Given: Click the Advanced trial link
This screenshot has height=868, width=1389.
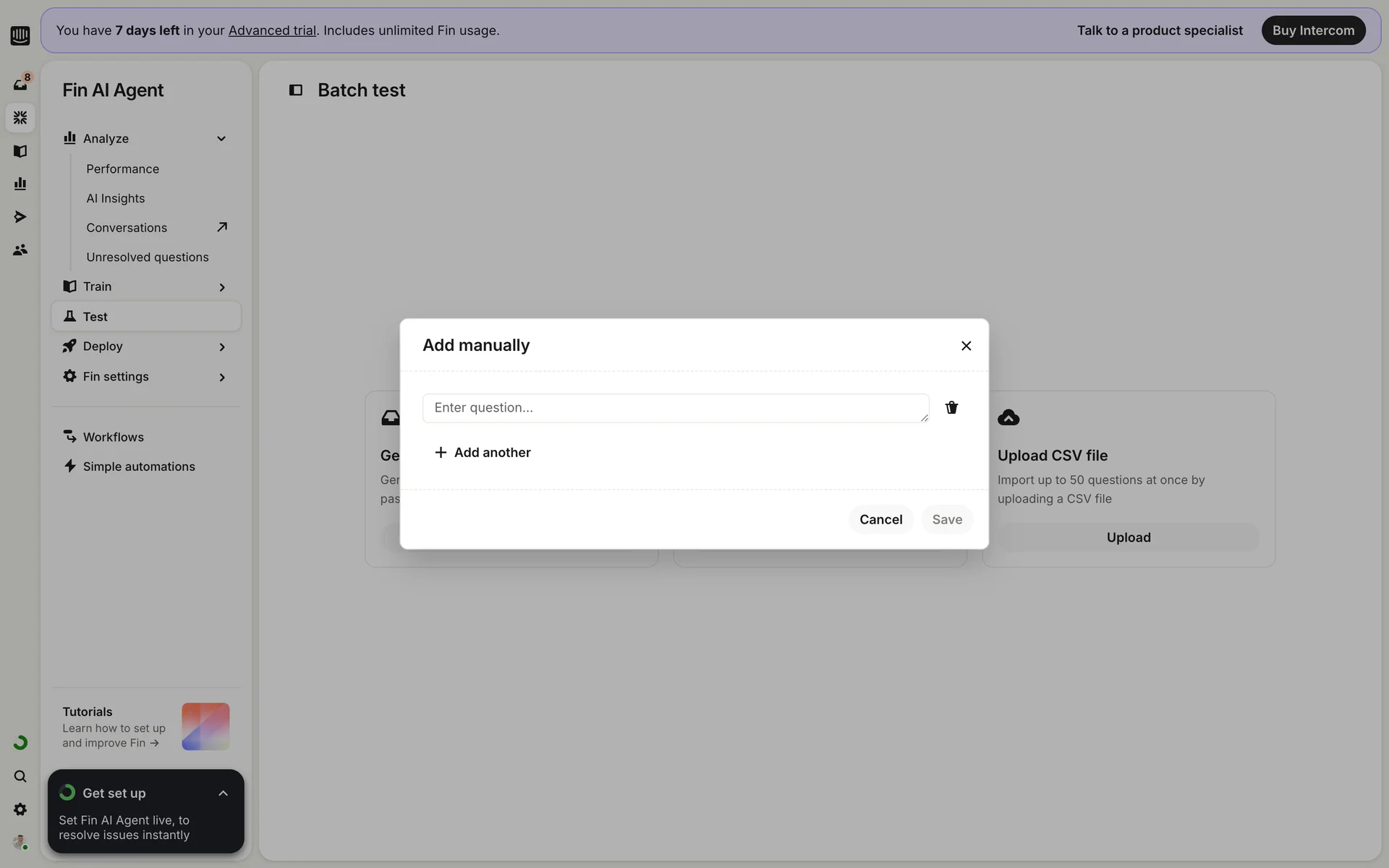Looking at the screenshot, I should coord(272,30).
